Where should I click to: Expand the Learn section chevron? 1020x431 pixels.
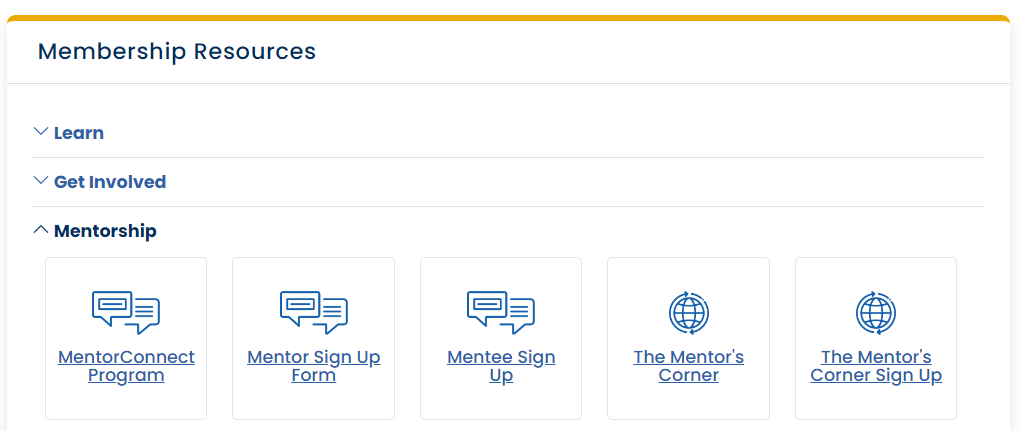click(x=40, y=132)
